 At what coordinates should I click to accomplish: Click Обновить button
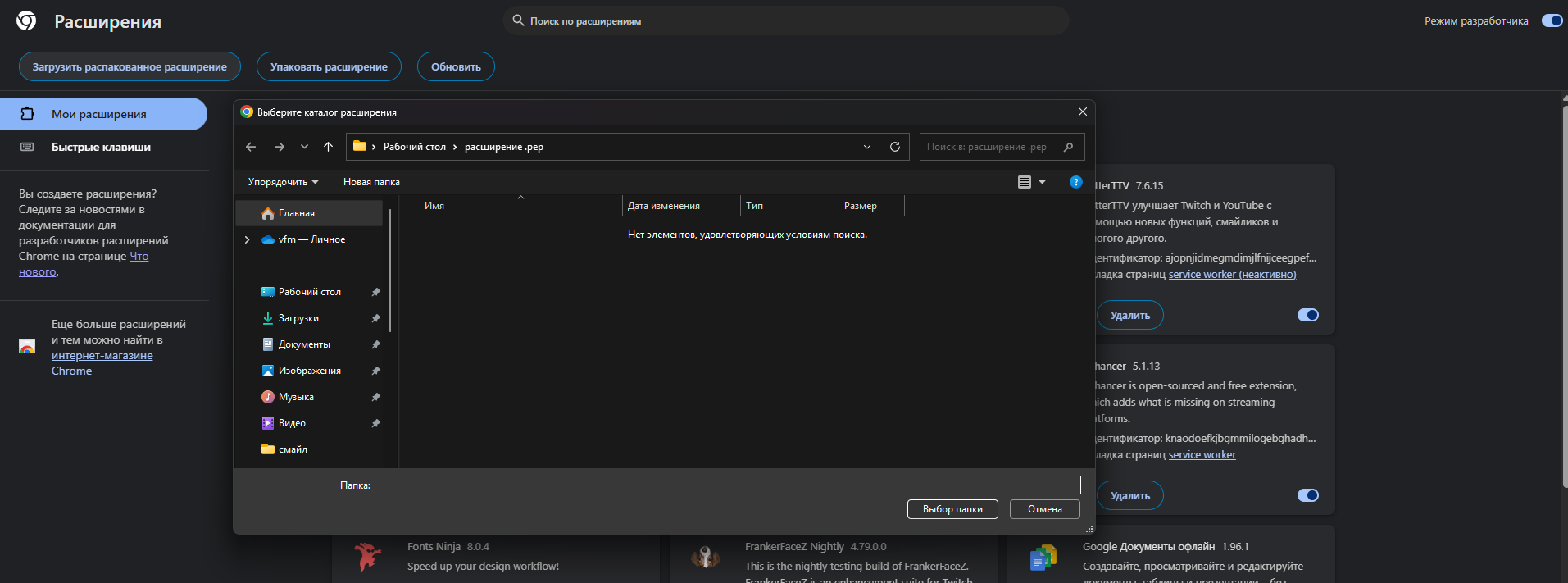click(456, 66)
